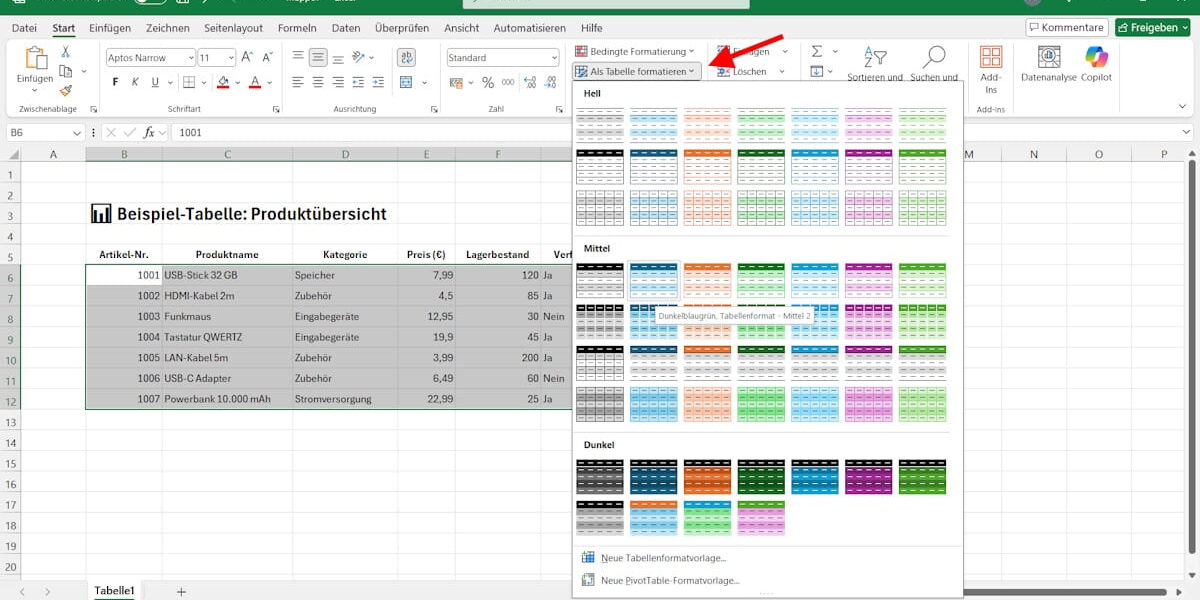Open the Datei tab
The width and height of the screenshot is (1200, 600).
[24, 28]
